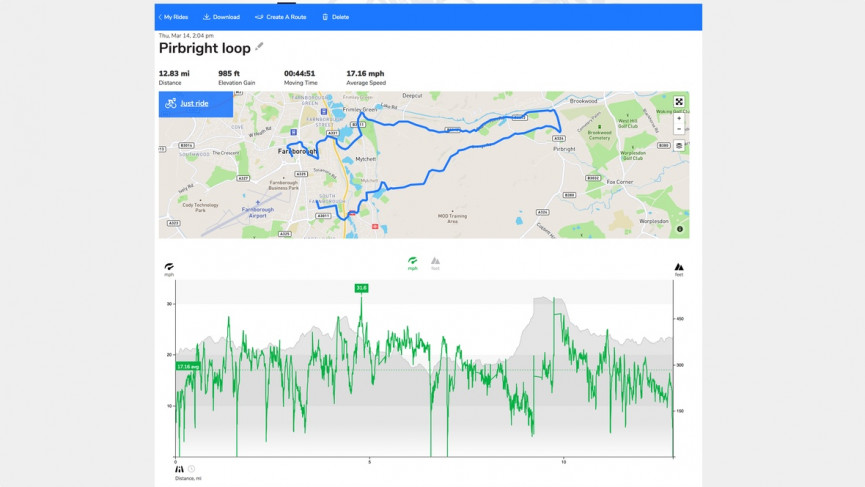Zoom in on the map
This screenshot has width=865, height=487.
(x=679, y=118)
